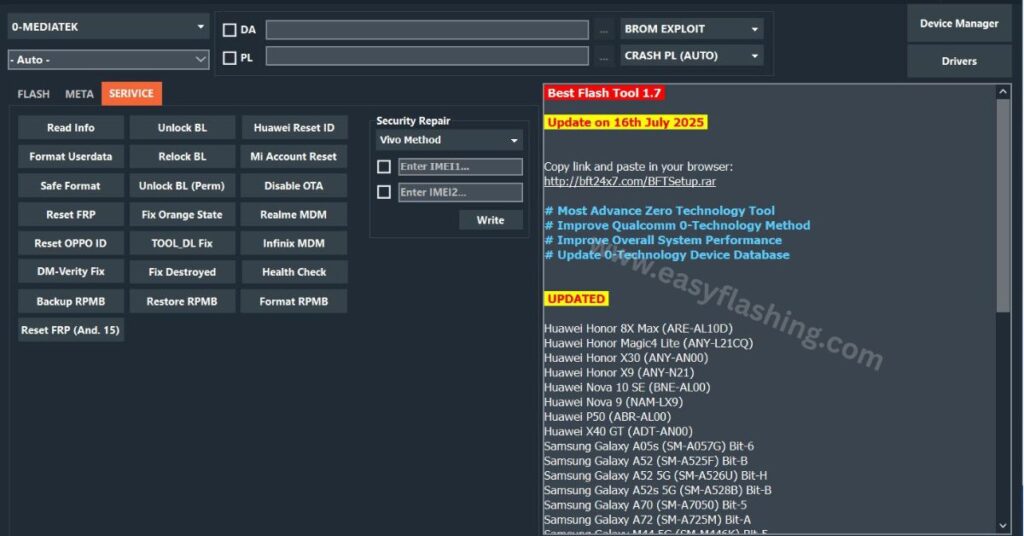
Task: Select 'Update on 16th July 2025' text
Action: point(626,122)
